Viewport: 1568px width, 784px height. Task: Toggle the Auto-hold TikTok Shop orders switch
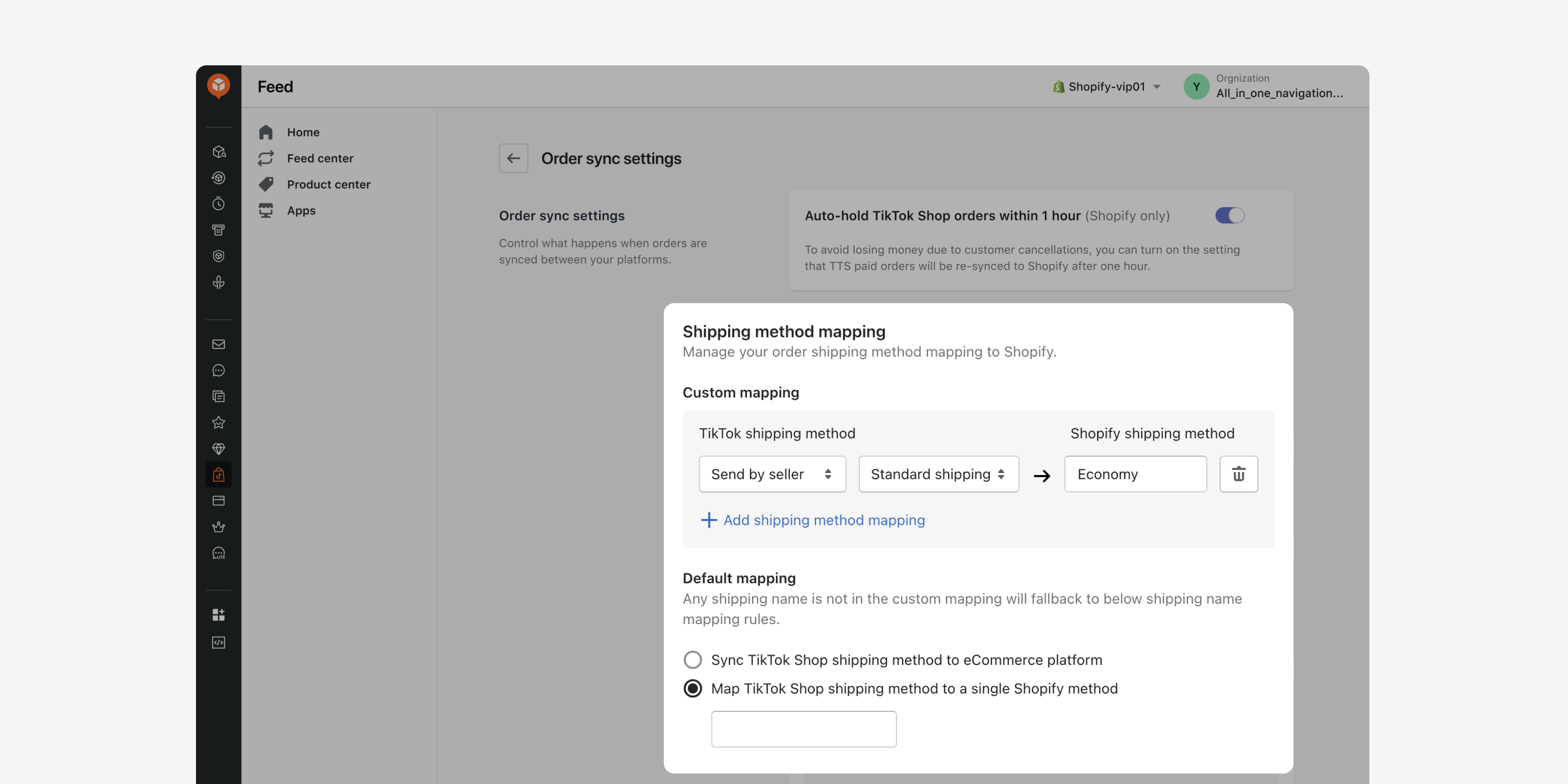[1229, 215]
